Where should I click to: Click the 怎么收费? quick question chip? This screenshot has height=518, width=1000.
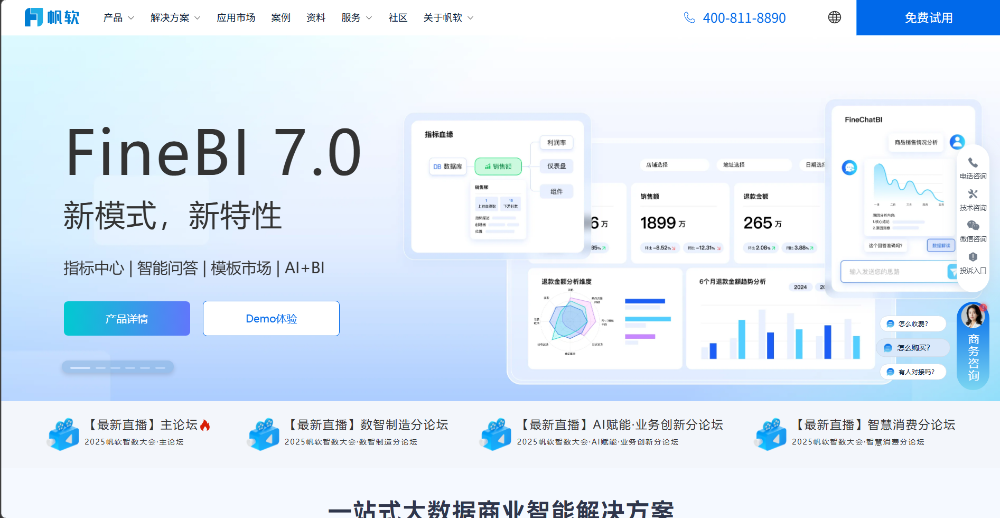[913, 324]
